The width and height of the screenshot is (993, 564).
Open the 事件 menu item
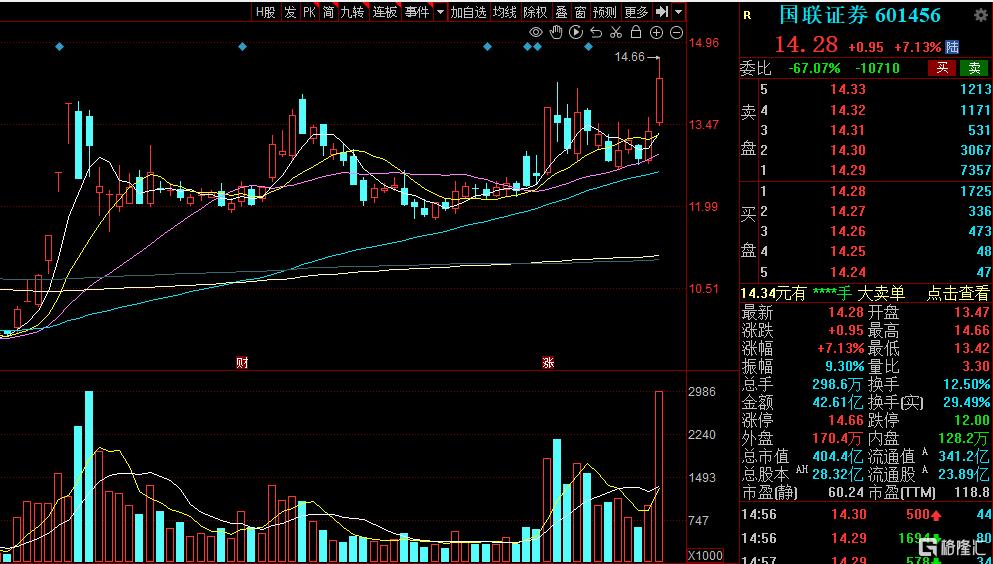pyautogui.click(x=417, y=11)
